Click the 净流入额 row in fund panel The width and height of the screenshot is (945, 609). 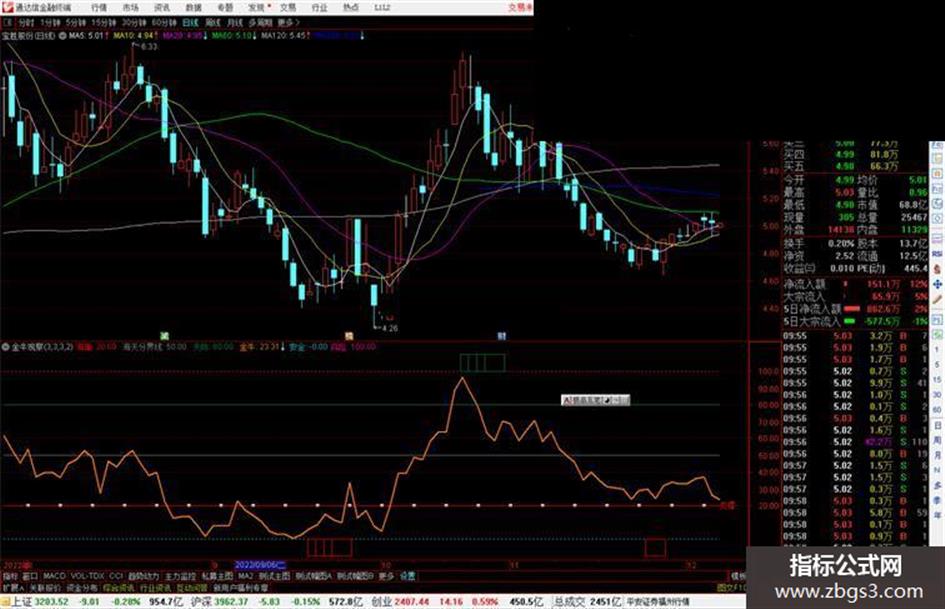855,283
